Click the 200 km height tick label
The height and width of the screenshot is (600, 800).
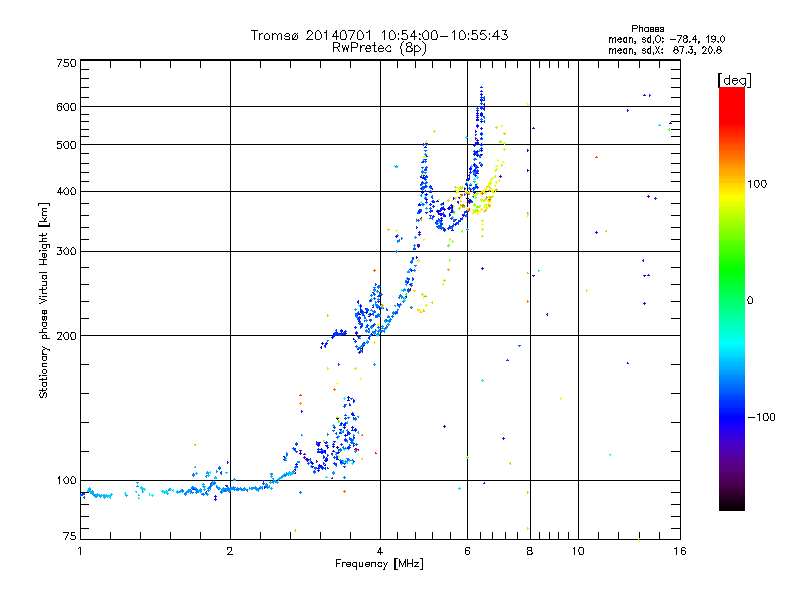tap(66, 336)
